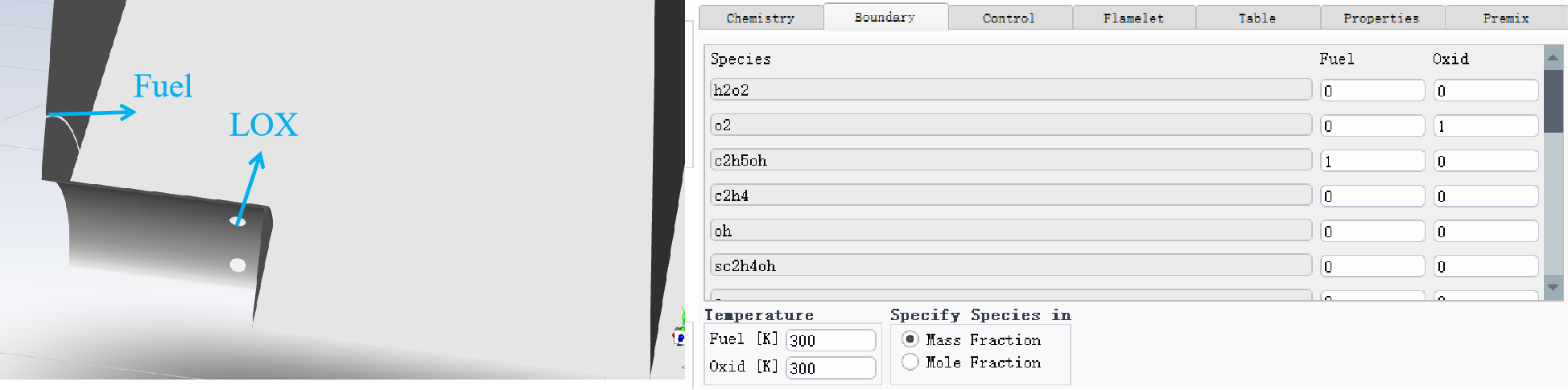
Task: Open the Control tab
Action: pos(1008,18)
